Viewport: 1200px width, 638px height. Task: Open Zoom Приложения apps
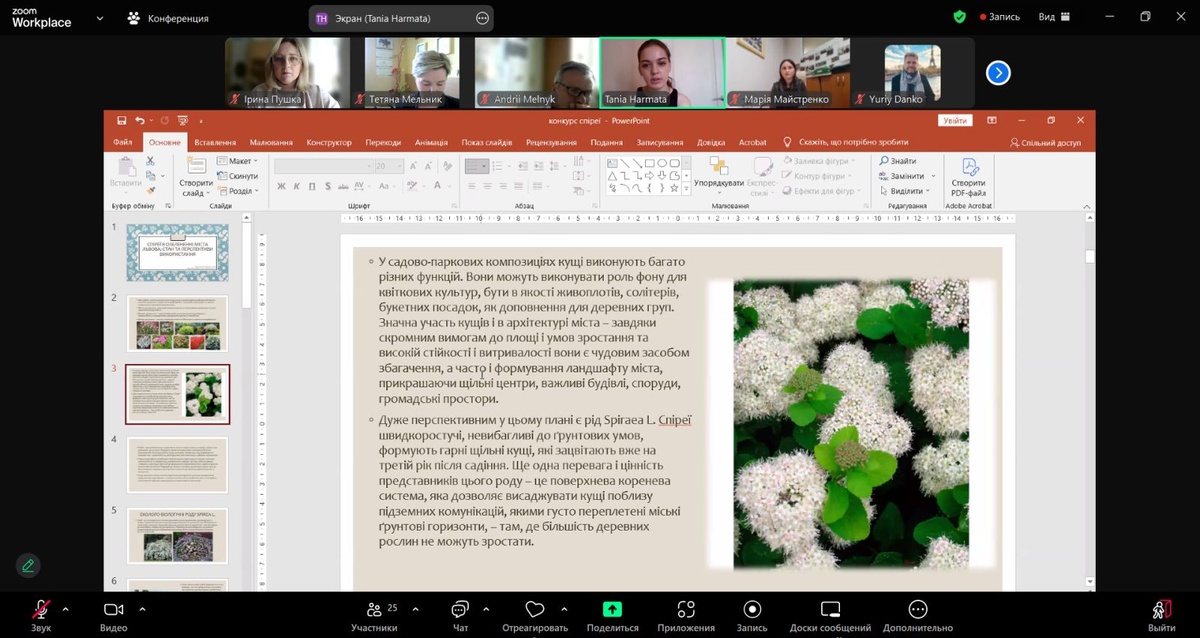[x=686, y=614]
